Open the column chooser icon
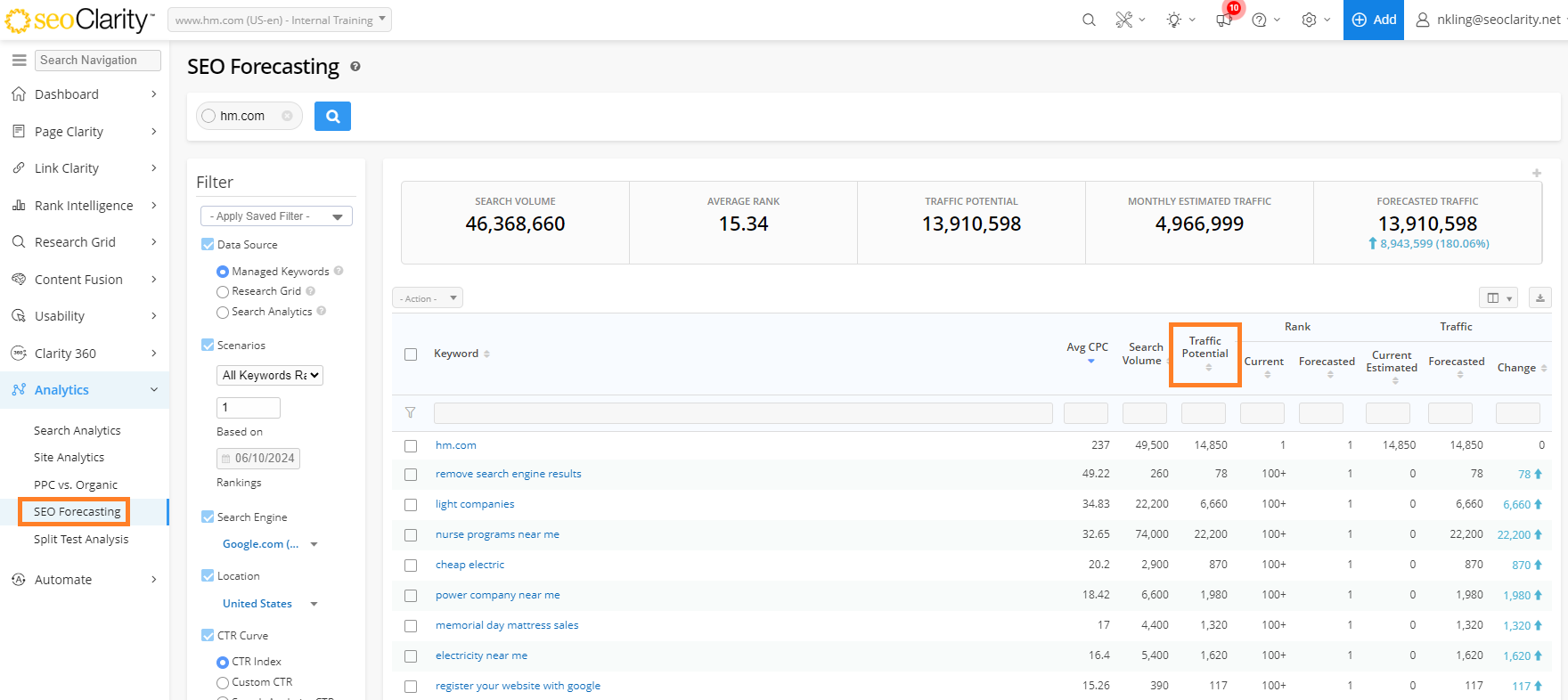This screenshot has width=1568, height=700. (x=1497, y=298)
